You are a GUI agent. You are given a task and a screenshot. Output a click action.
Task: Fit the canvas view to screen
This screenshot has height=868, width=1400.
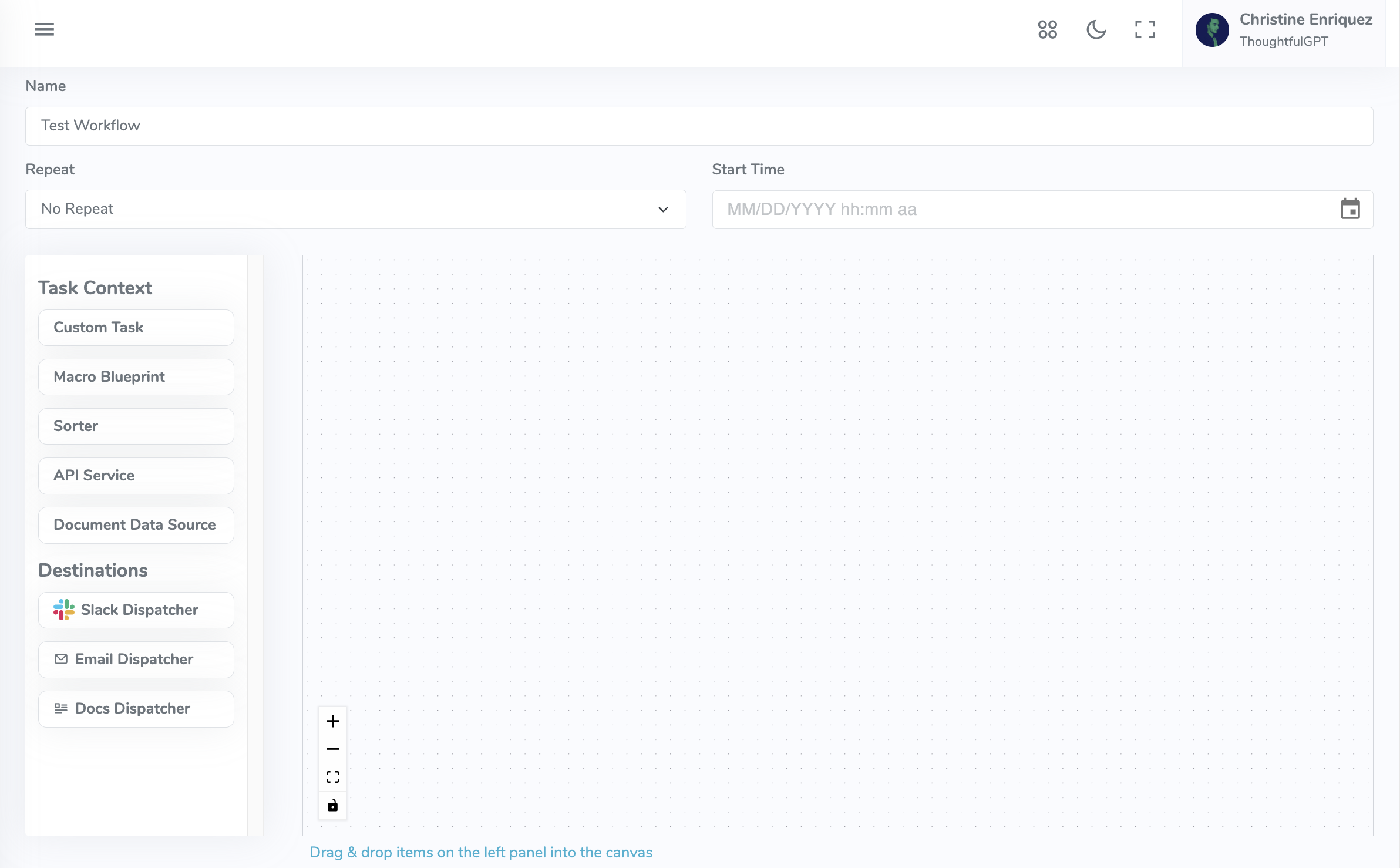pos(332,777)
